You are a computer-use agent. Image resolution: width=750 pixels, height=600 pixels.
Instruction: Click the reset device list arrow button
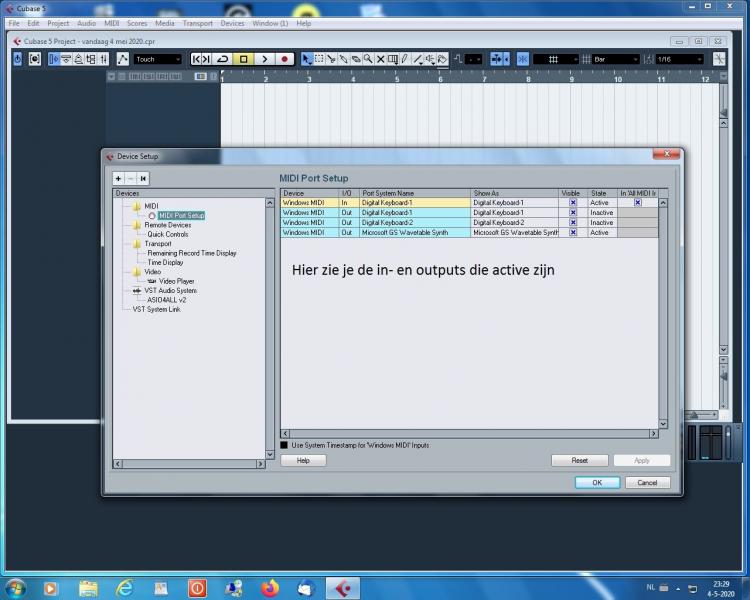coord(143,178)
